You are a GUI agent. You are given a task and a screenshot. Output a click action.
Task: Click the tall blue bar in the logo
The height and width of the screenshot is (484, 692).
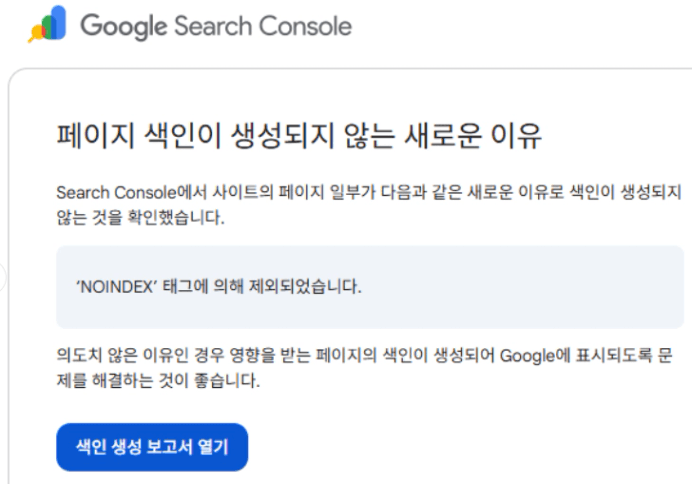click(58, 22)
